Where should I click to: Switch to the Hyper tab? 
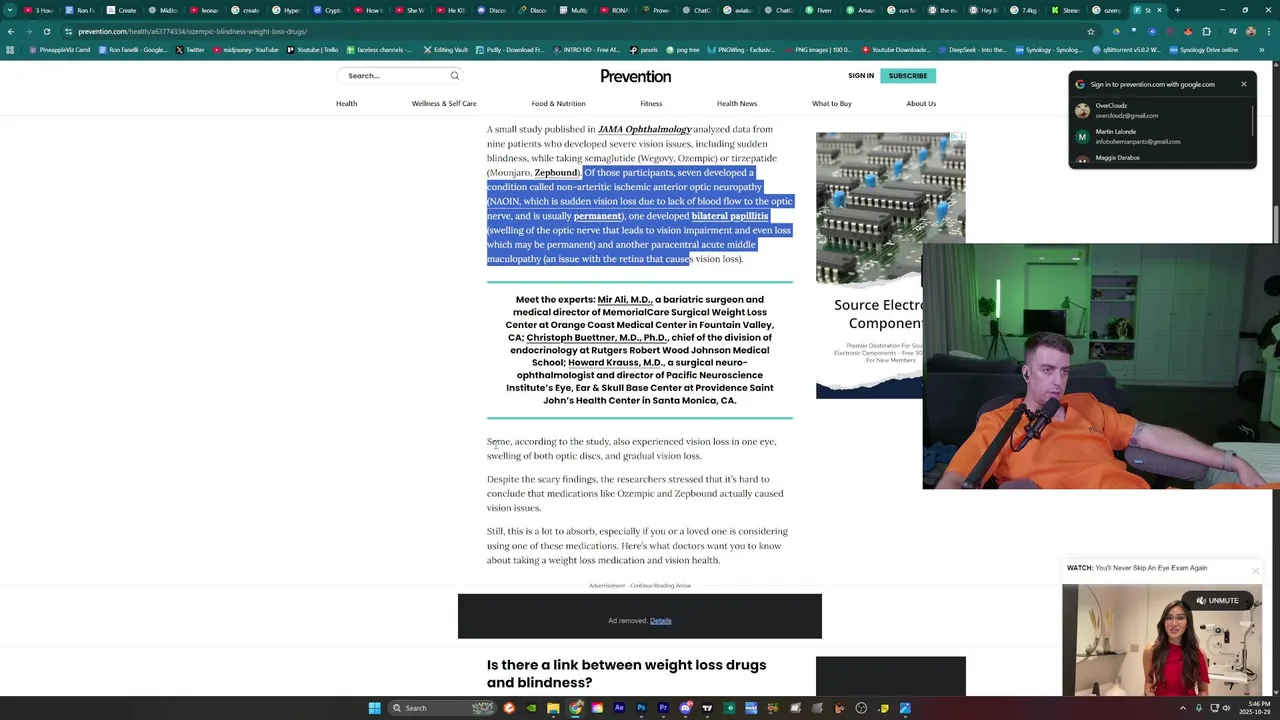286,10
